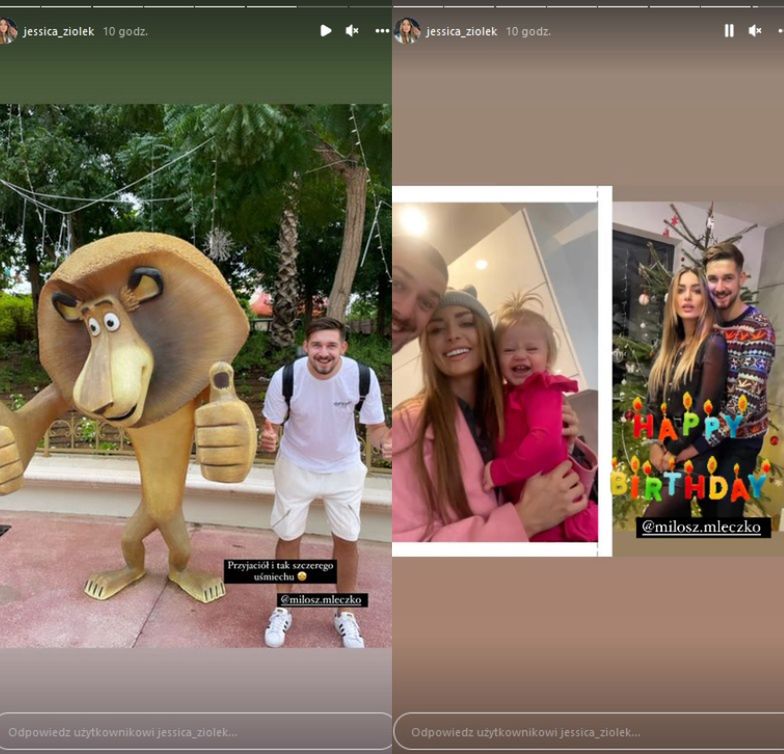Focus the reply field on right story
The height and width of the screenshot is (754, 784).
pos(589,732)
